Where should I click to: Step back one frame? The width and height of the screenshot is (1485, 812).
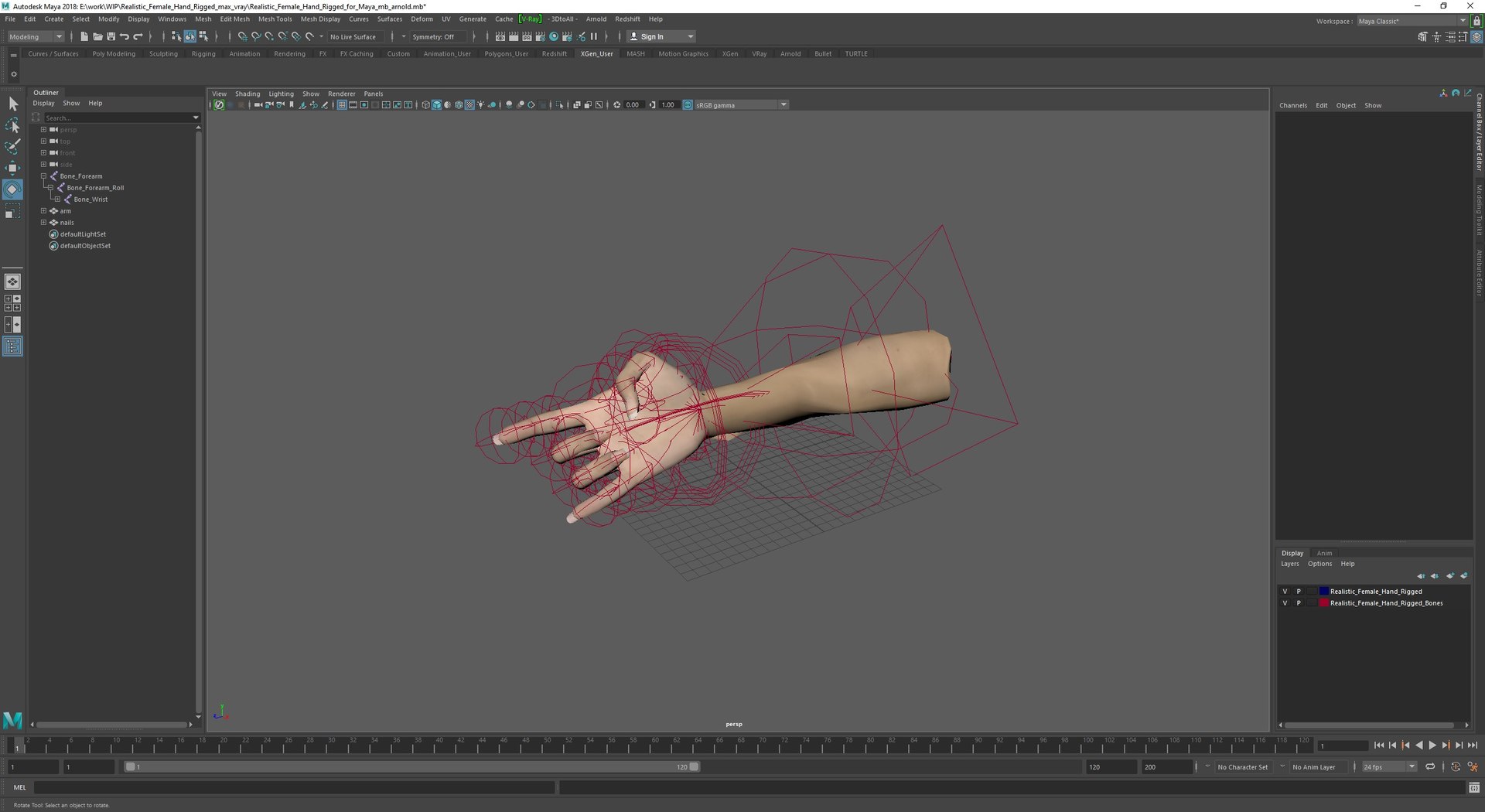tap(1392, 745)
